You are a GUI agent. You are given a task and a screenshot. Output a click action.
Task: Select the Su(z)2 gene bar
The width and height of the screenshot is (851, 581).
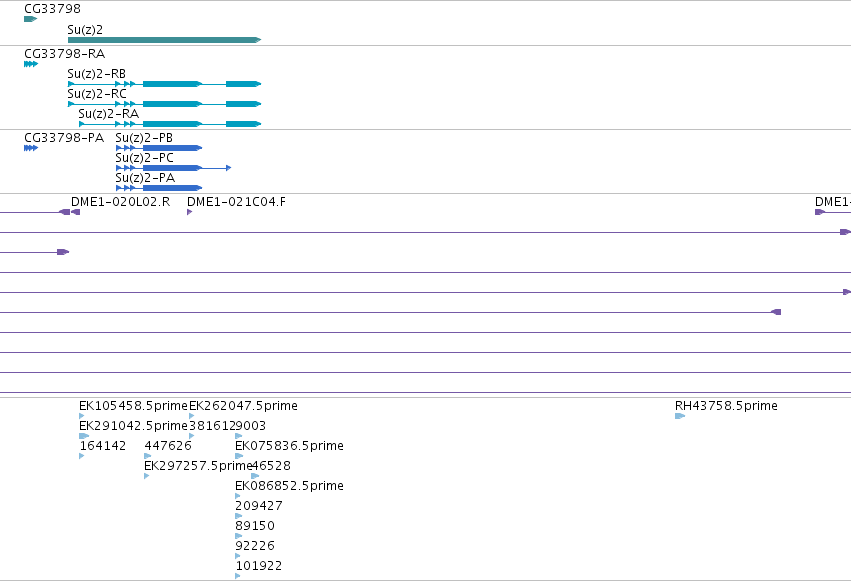[164, 40]
